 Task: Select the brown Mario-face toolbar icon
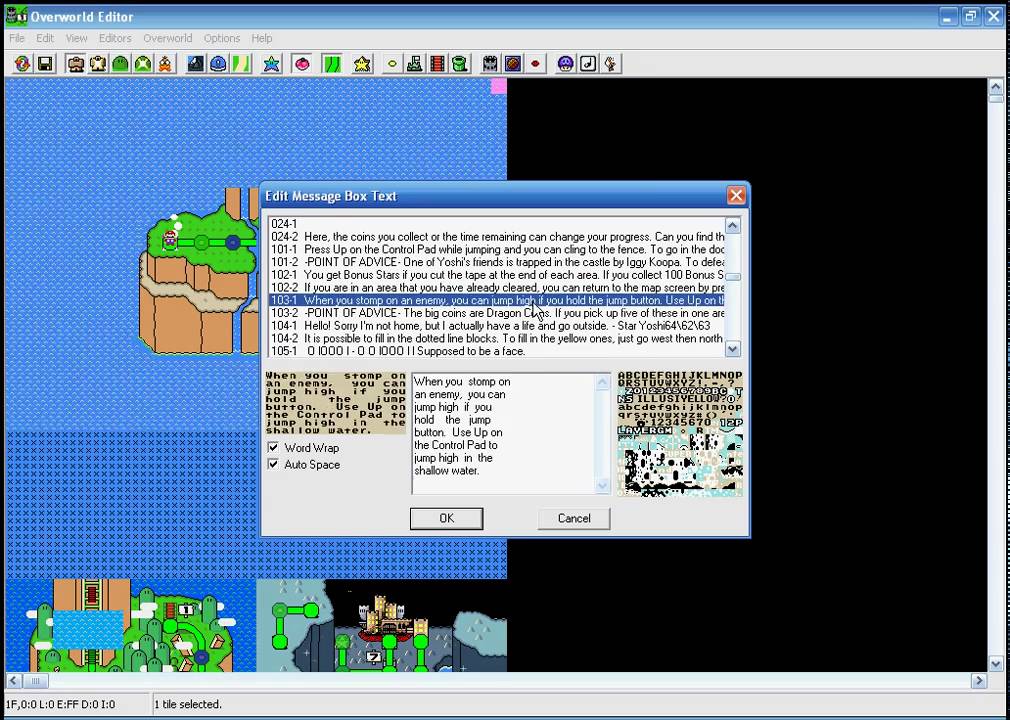pyautogui.click(x=76, y=64)
